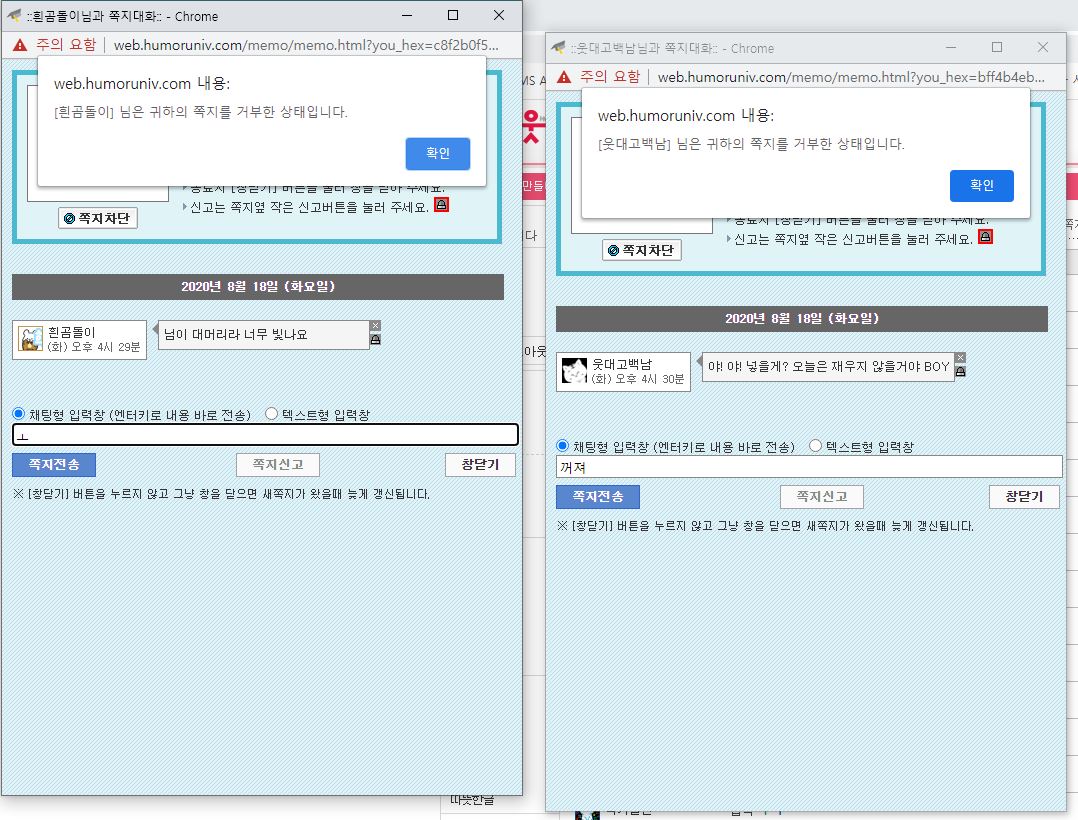
Task: Focus the message input containing 꺼져
Action: pos(808,467)
